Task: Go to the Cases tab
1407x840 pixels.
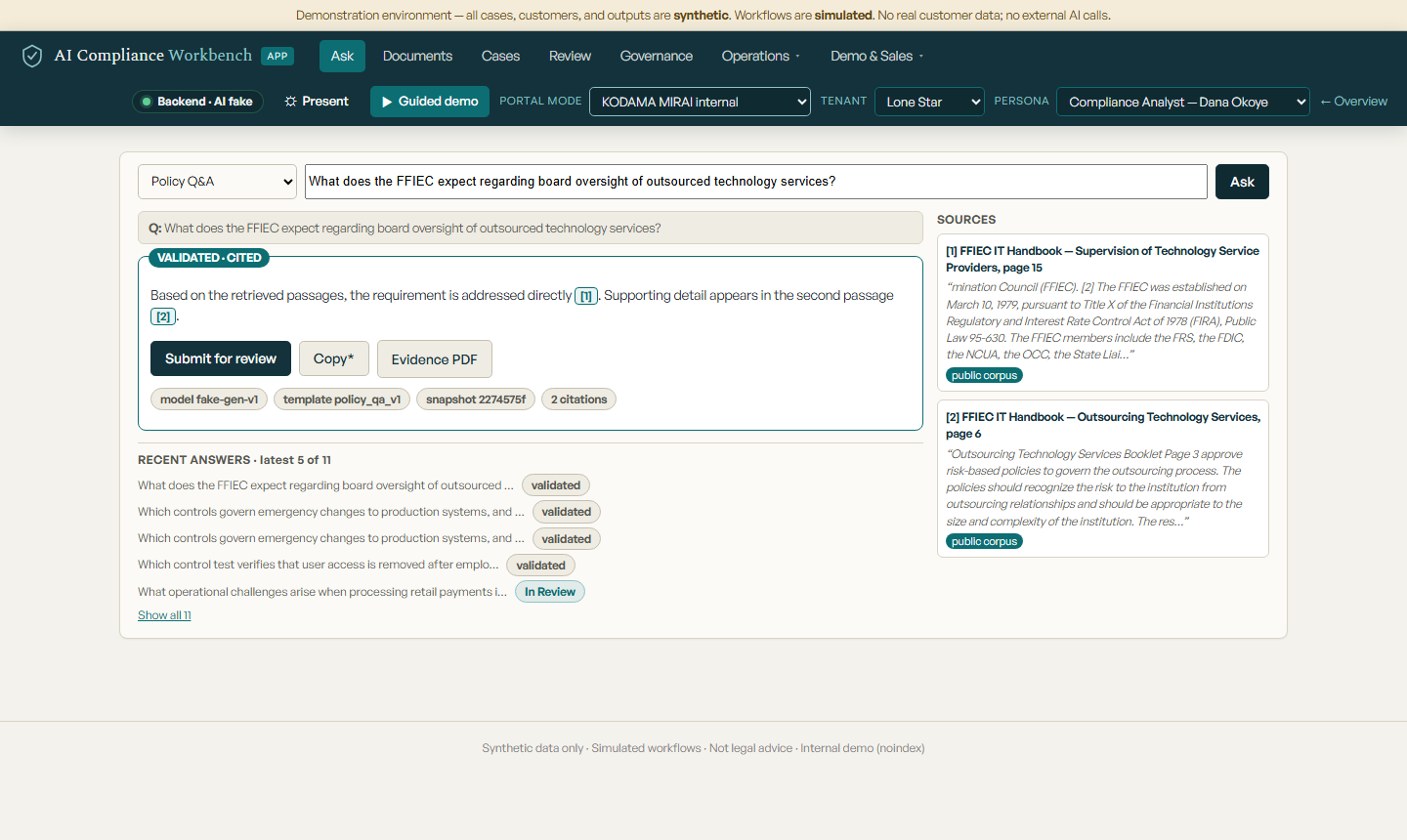Action: point(500,56)
